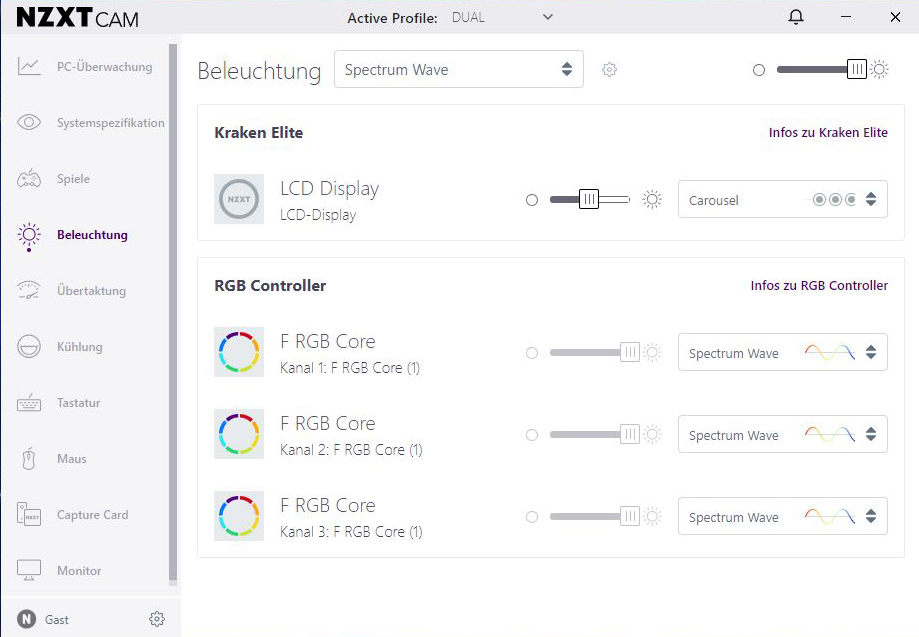Click the Gast user avatar icon
This screenshot has height=637, width=919.
click(26, 619)
